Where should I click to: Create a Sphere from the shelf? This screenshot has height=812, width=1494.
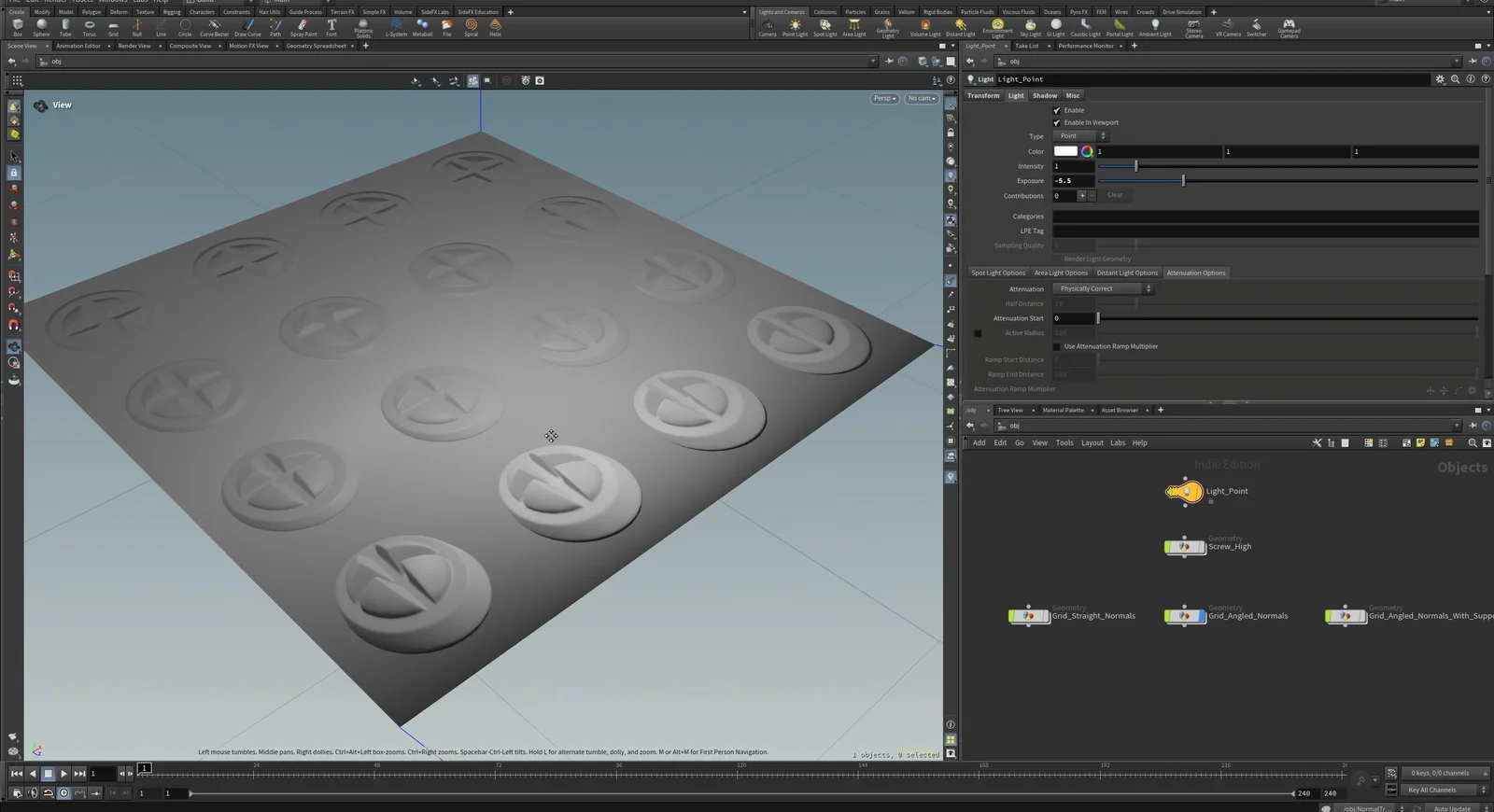click(41, 28)
